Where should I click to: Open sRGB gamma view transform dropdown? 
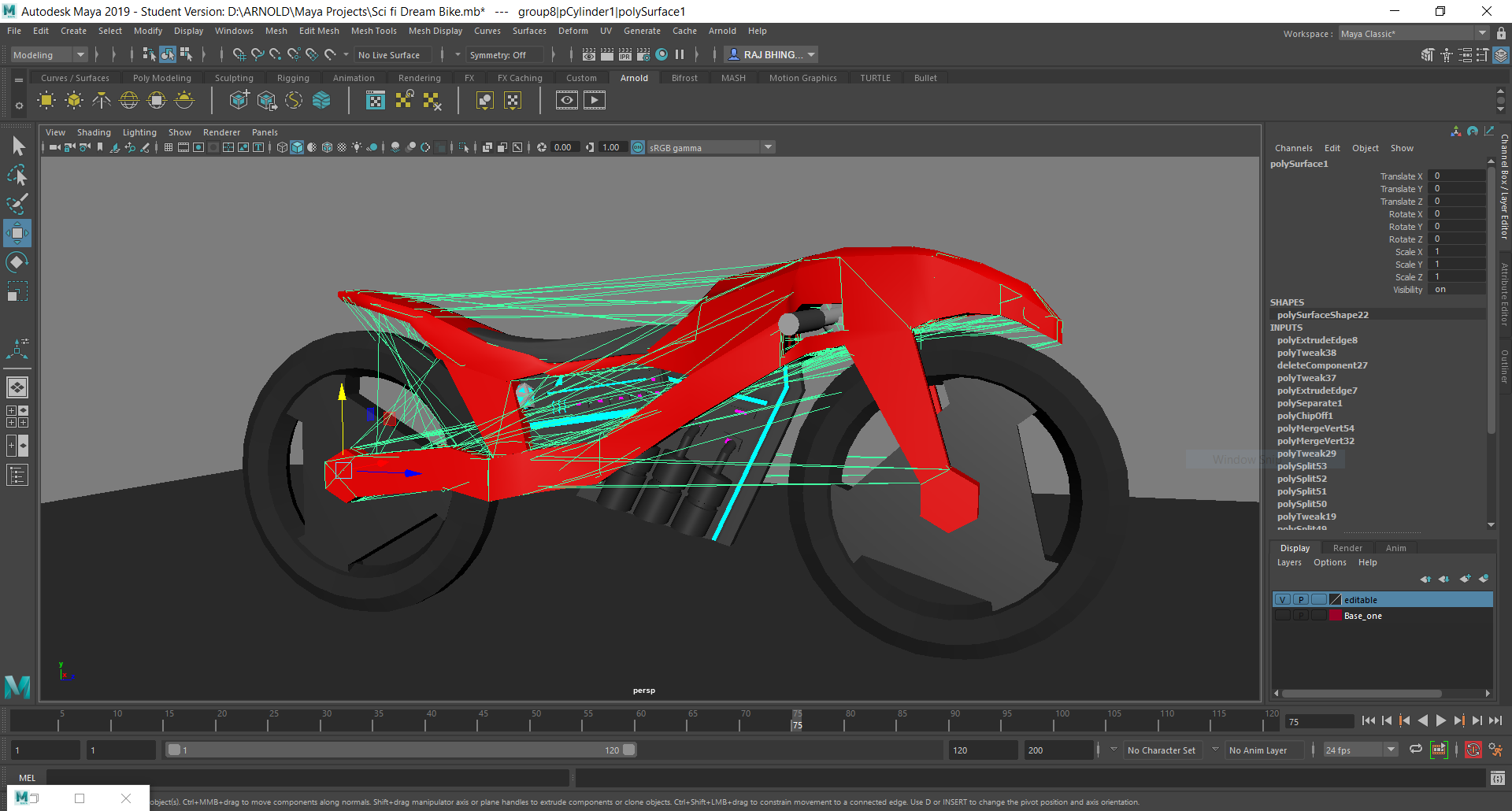pos(711,147)
